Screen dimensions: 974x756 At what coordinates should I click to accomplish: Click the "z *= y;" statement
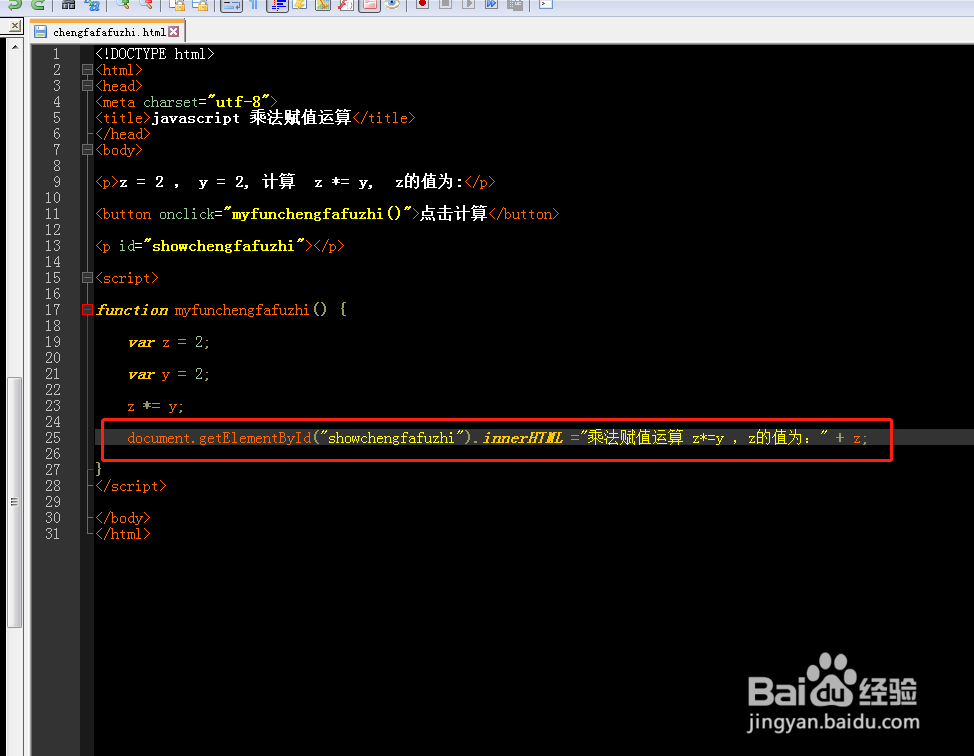click(155, 406)
